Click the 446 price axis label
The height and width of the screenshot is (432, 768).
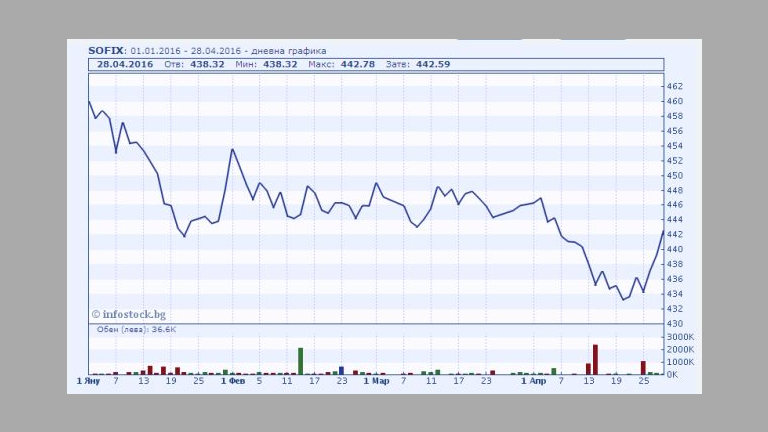[674, 205]
